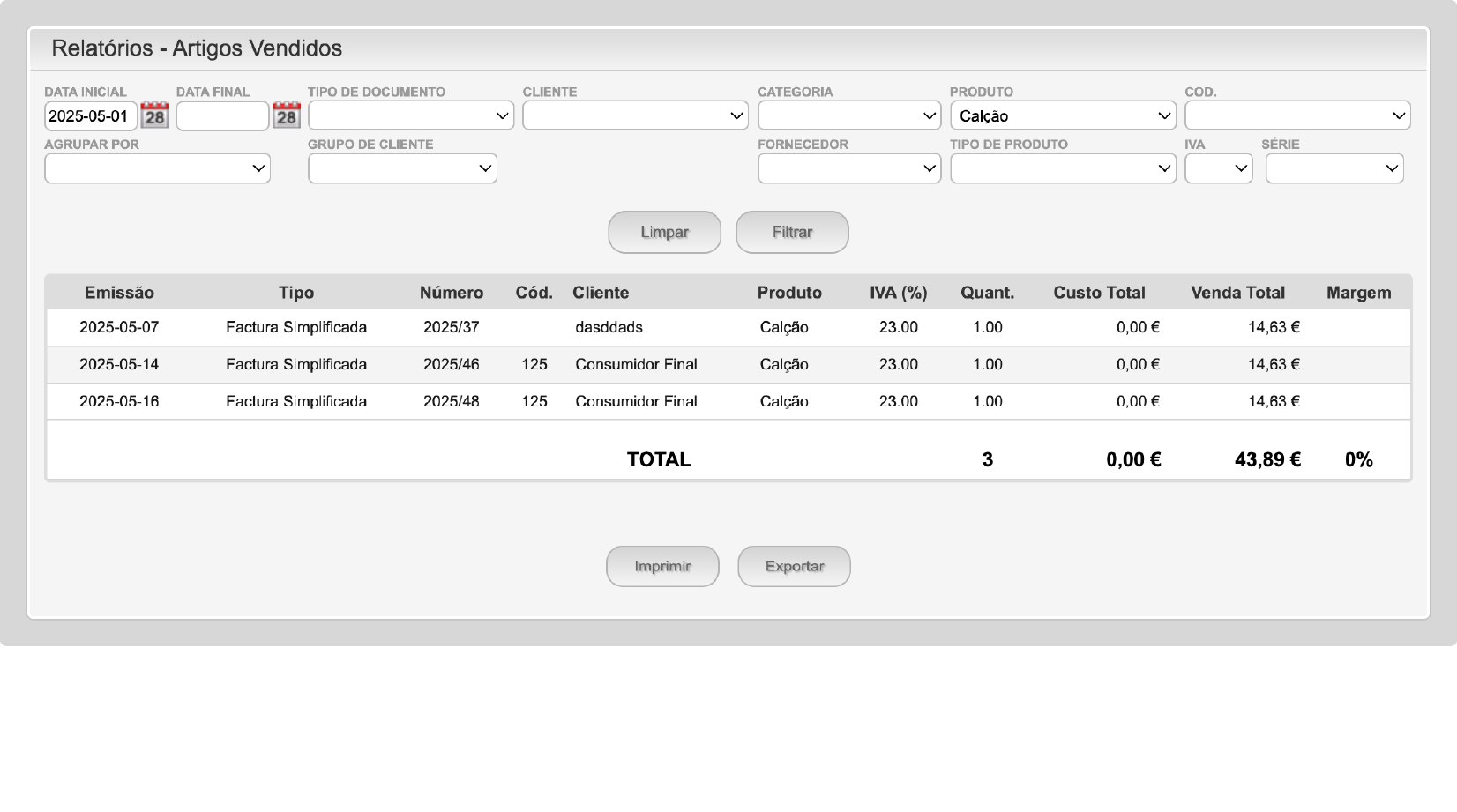This screenshot has height=812, width=1457.
Task: Expand the Série dropdown
Action: (x=1334, y=168)
